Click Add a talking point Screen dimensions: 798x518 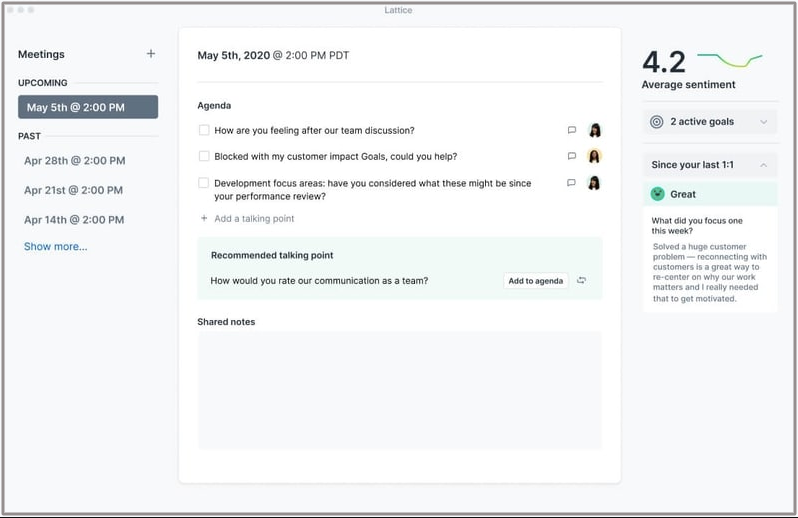click(254, 218)
